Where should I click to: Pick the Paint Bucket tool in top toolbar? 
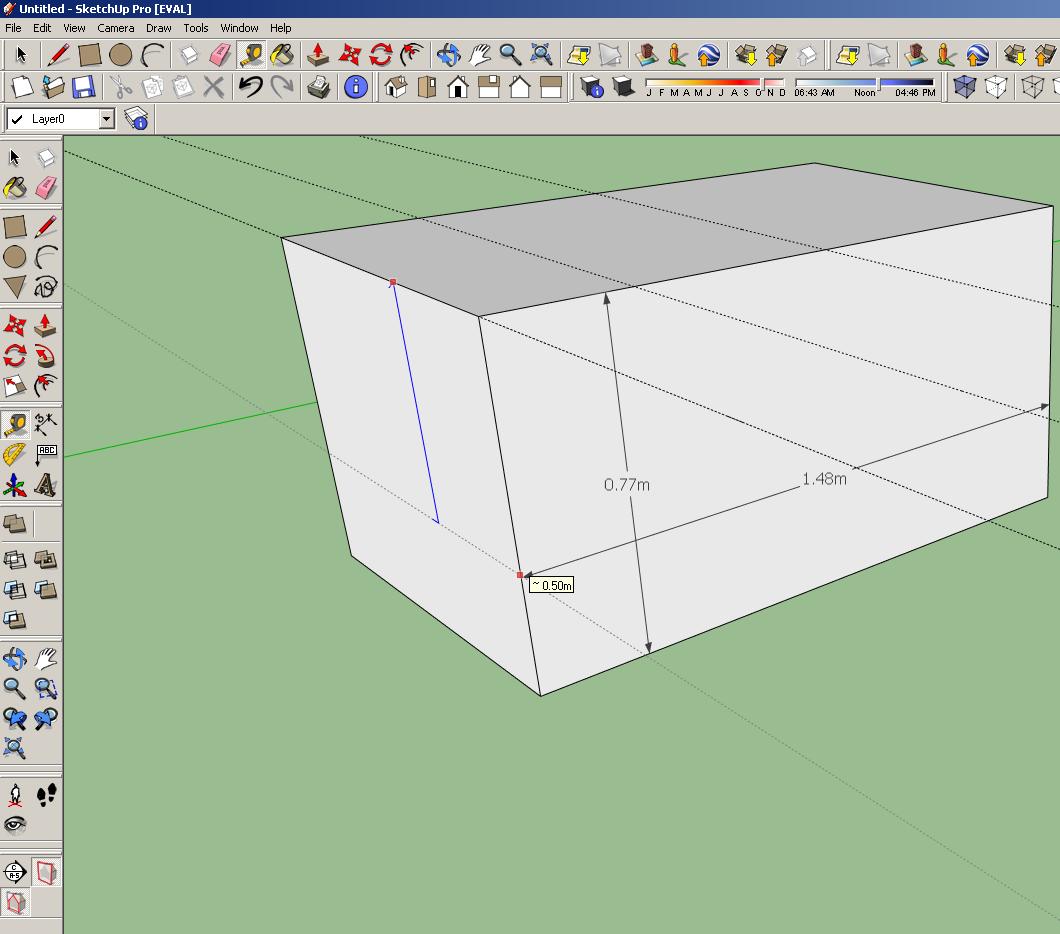click(282, 54)
